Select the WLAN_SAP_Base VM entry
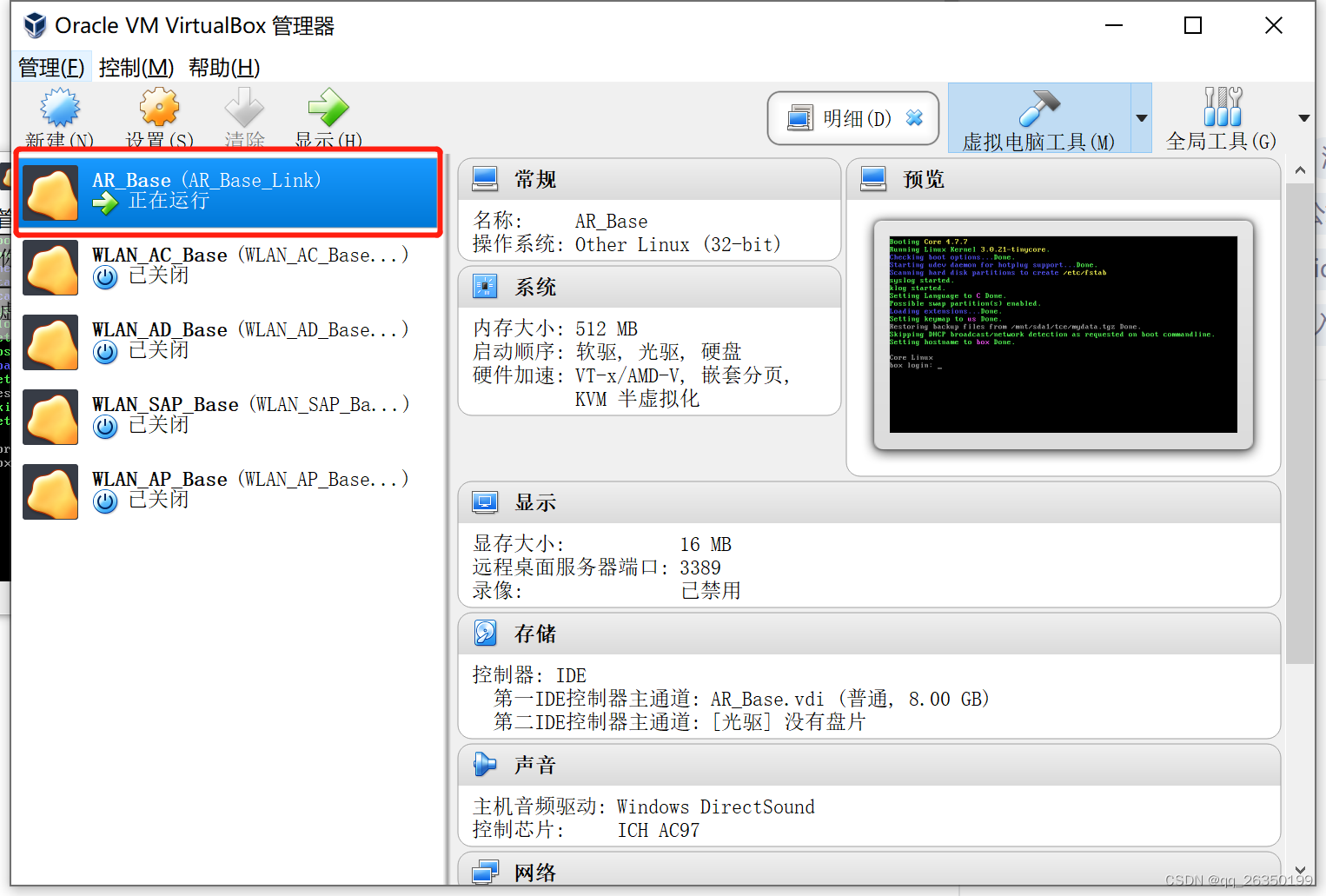This screenshot has width=1326, height=896. pyautogui.click(x=229, y=417)
